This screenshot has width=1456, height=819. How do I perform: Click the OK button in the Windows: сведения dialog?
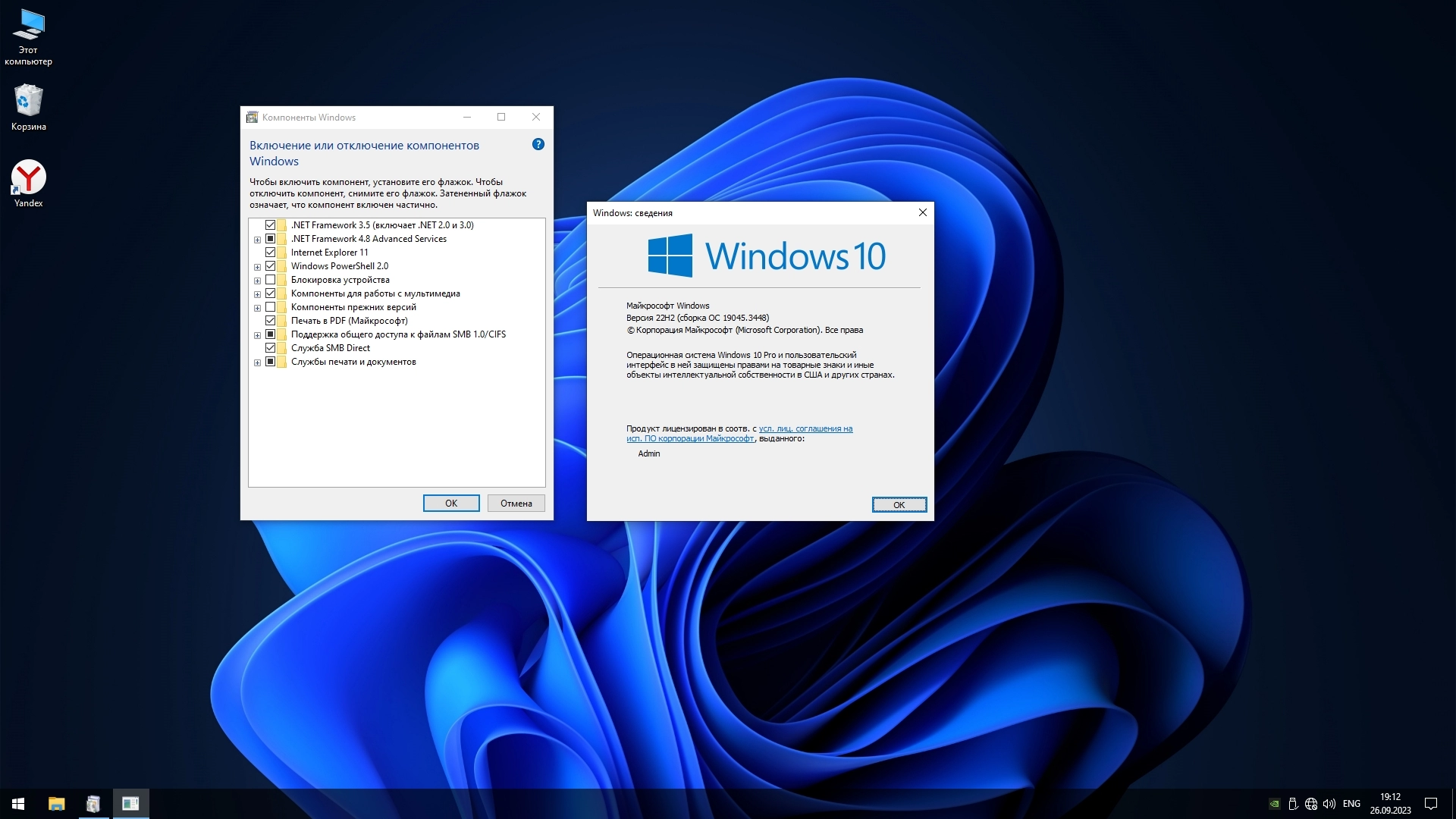coord(899,505)
